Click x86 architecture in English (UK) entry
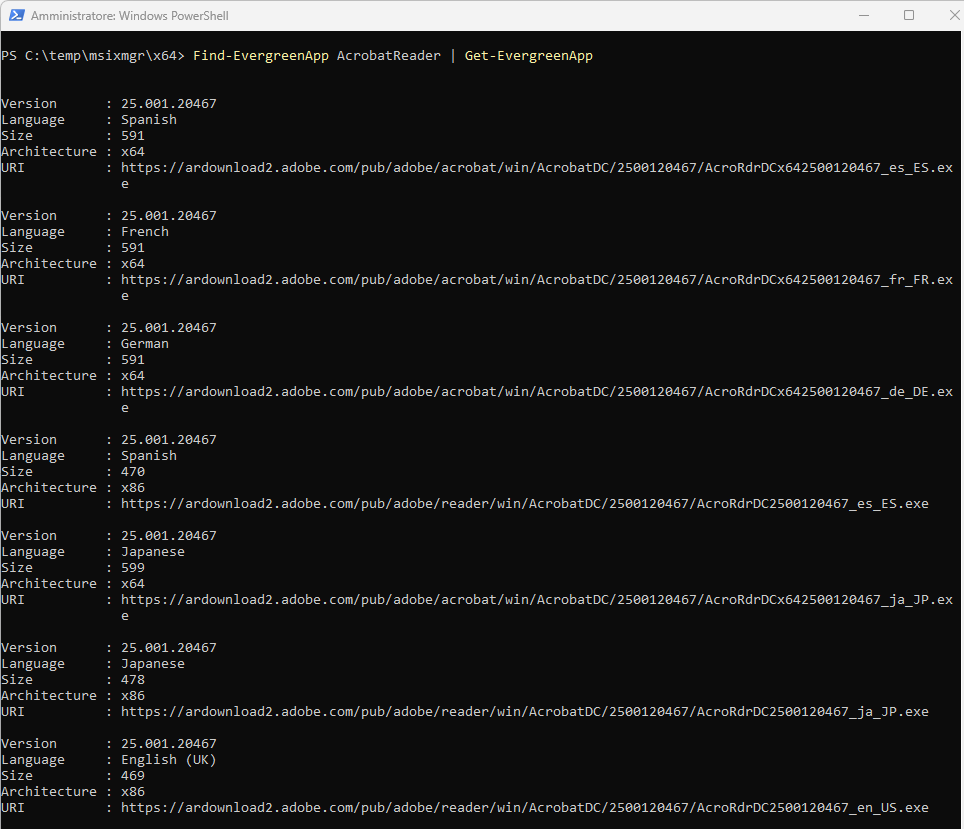This screenshot has height=829, width=964. click(x=133, y=791)
